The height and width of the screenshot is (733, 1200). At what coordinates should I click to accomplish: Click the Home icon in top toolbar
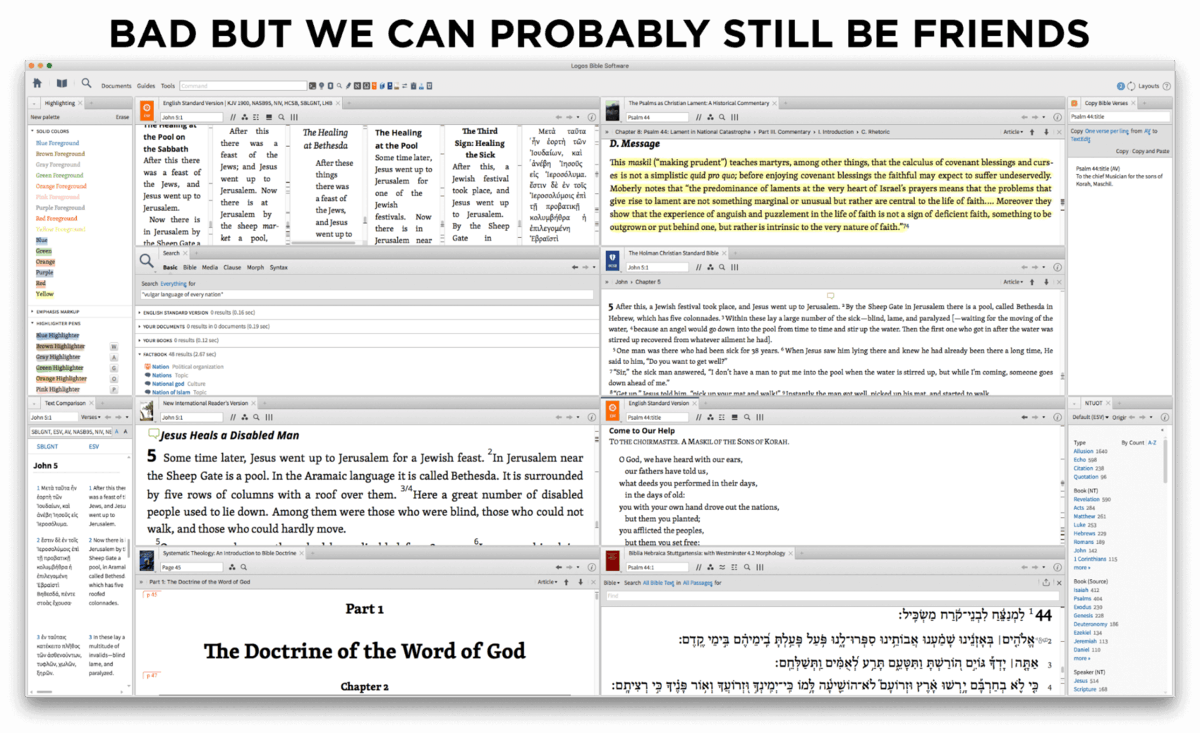click(x=38, y=85)
